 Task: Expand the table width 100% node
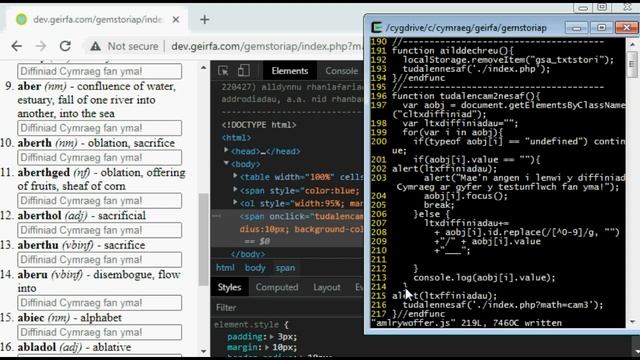[x=235, y=176]
